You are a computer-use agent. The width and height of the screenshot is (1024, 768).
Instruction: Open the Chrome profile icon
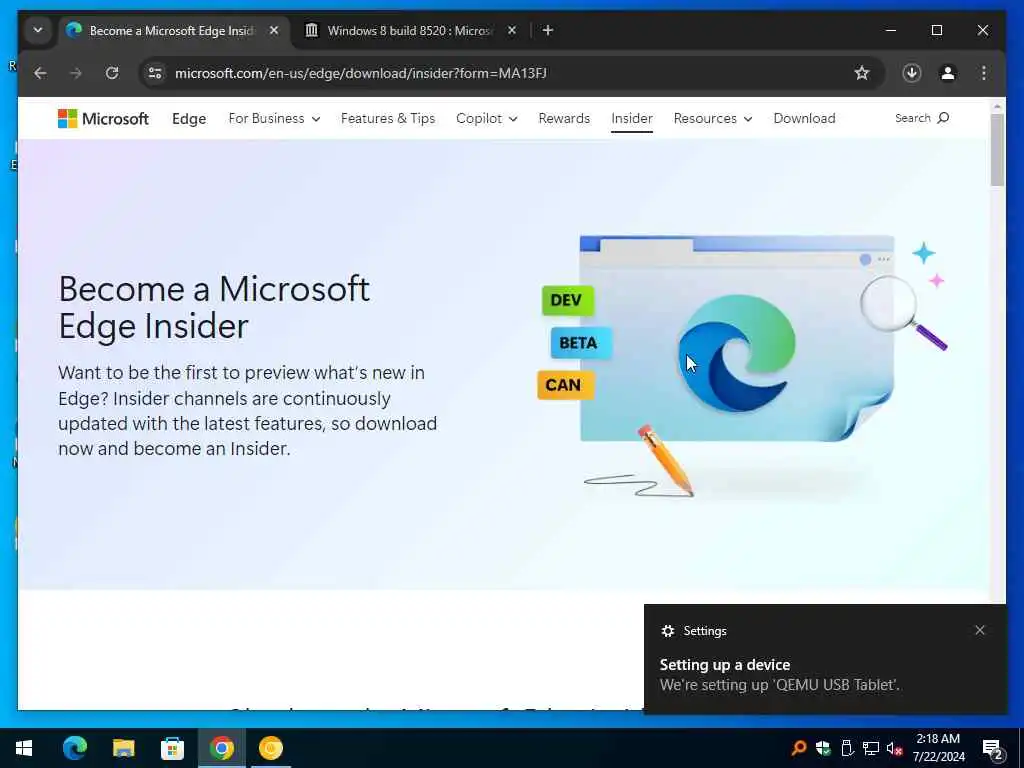coord(948,73)
